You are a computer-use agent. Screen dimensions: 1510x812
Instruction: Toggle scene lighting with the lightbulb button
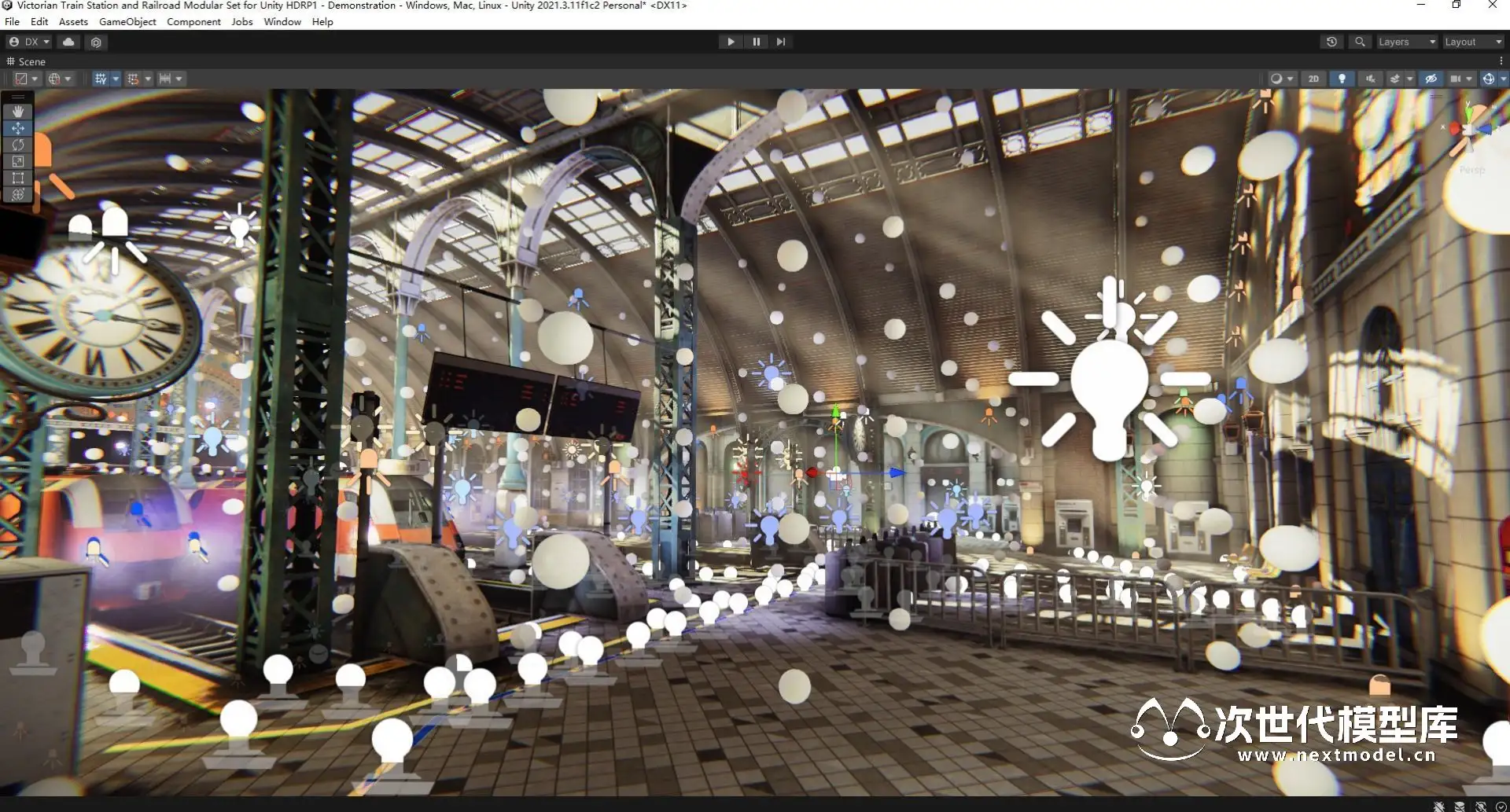(x=1342, y=79)
